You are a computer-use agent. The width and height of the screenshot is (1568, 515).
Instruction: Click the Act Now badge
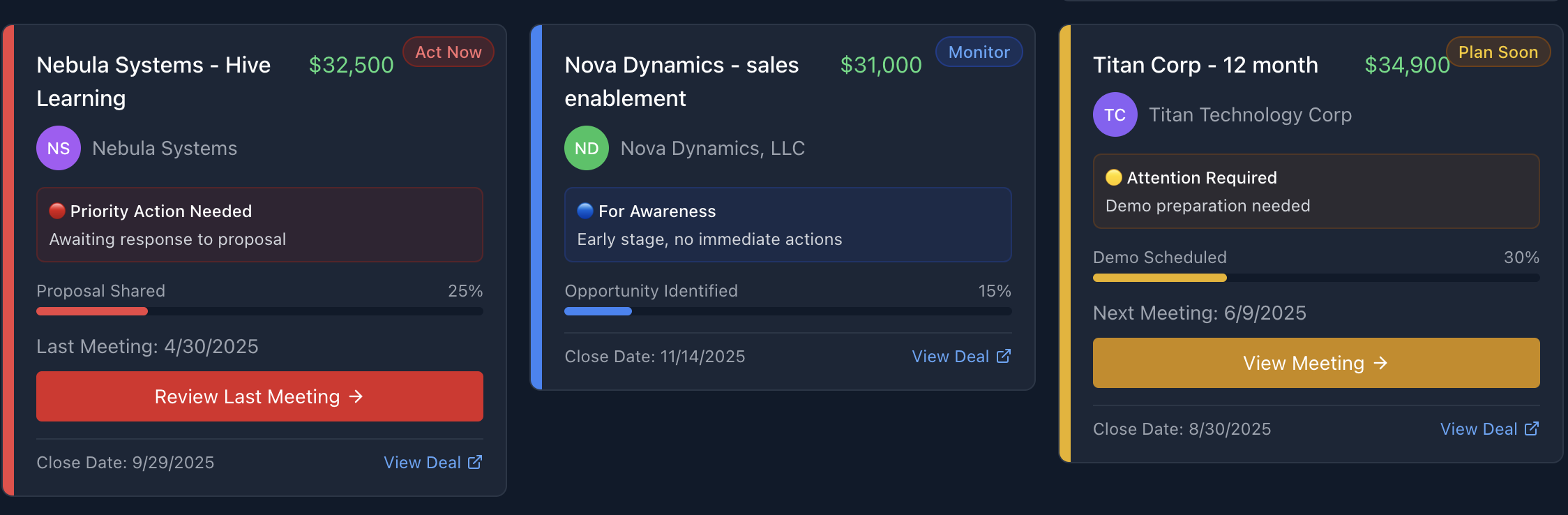(x=448, y=52)
